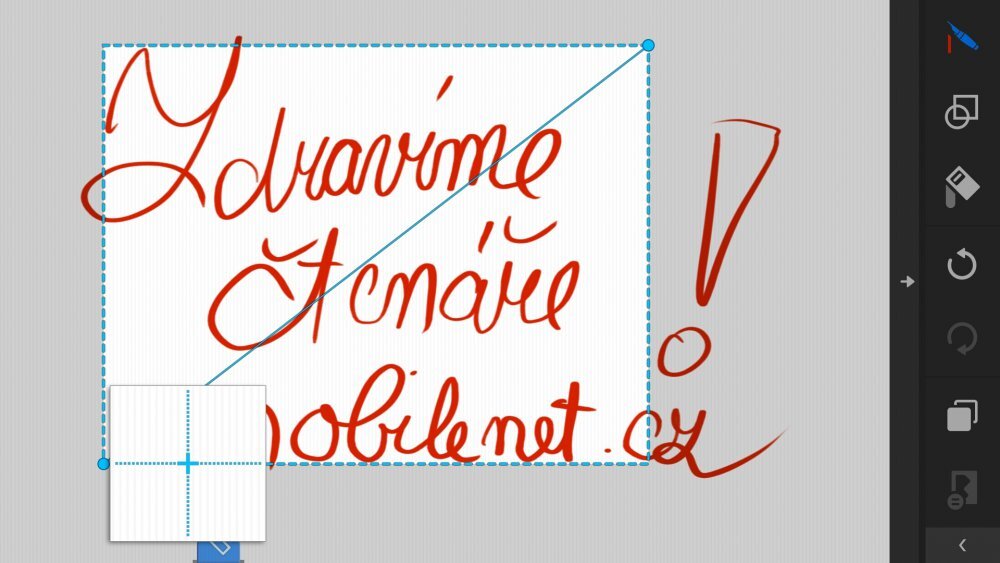The width and height of the screenshot is (1000, 563).
Task: Click the bottom-left selection handle
Action: [x=103, y=464]
